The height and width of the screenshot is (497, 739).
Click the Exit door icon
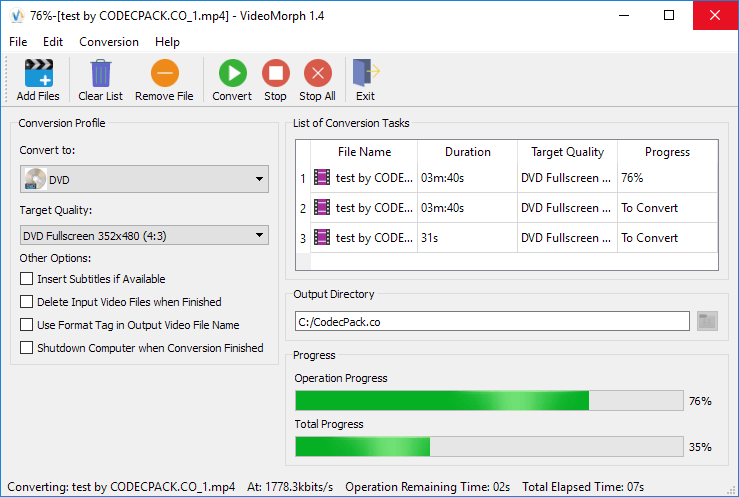pos(366,73)
